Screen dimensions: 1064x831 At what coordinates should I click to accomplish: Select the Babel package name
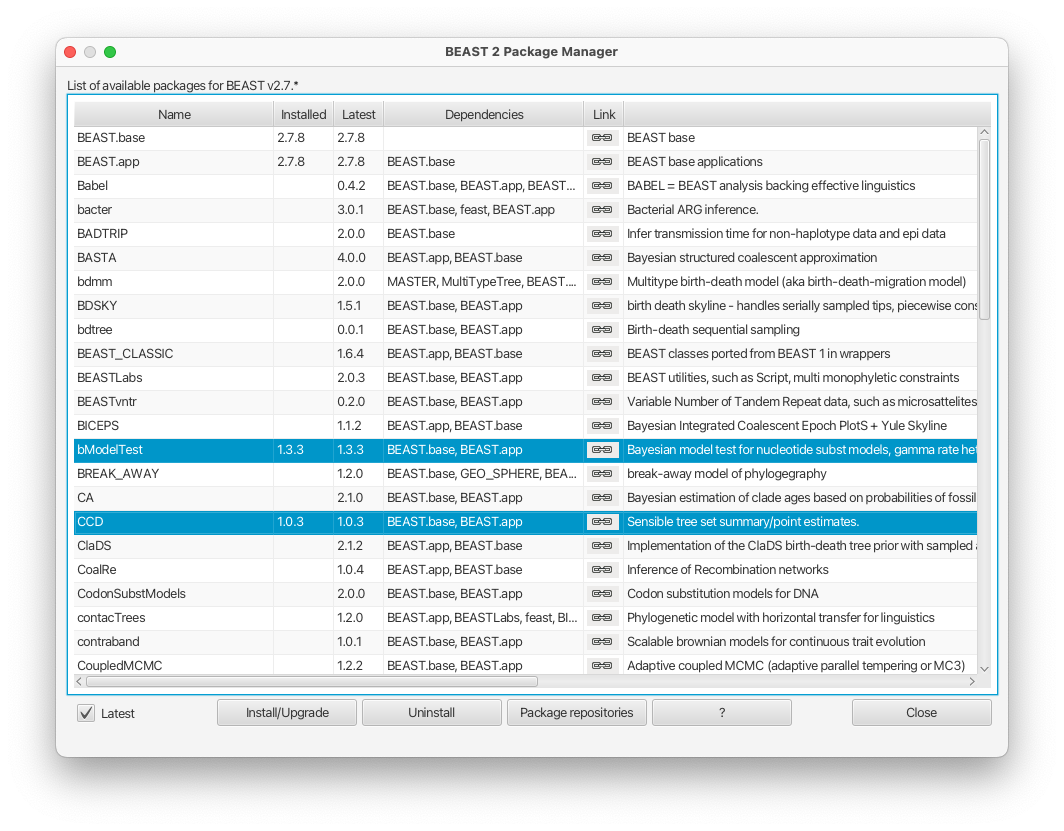tap(92, 186)
